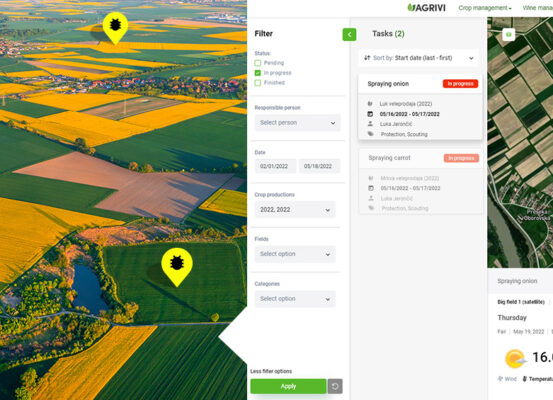553x400 pixels.
Task: Click the Mrkva veleprodaja (2022) text
Action: [x=410, y=178]
